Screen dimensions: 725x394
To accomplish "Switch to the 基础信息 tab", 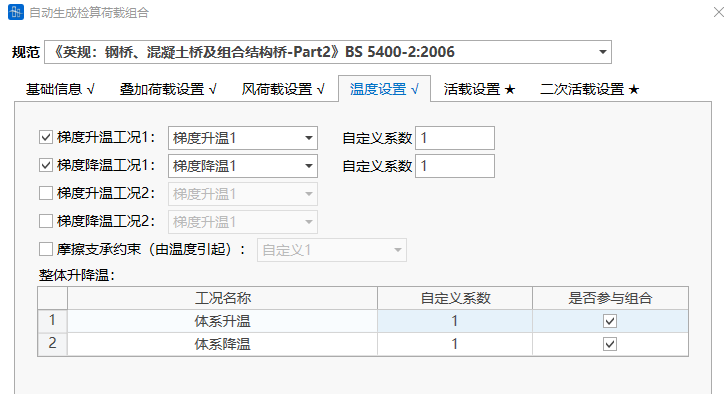I will (60, 89).
